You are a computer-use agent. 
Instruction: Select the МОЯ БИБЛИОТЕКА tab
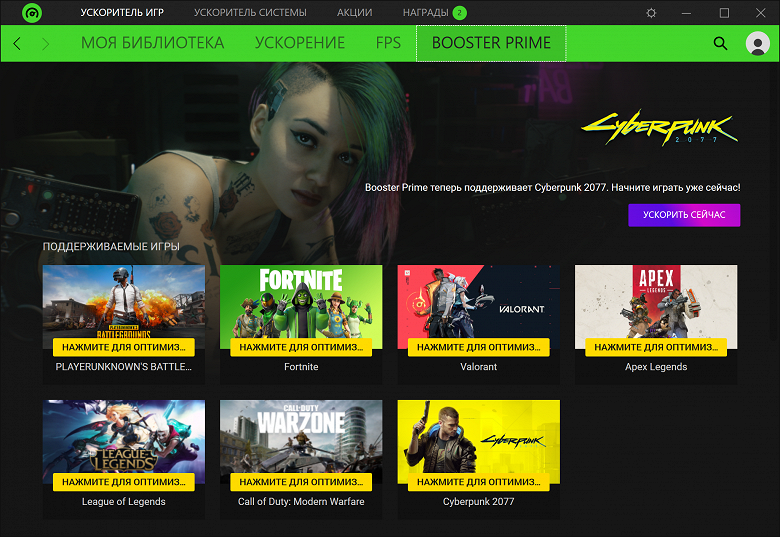pyautogui.click(x=153, y=43)
